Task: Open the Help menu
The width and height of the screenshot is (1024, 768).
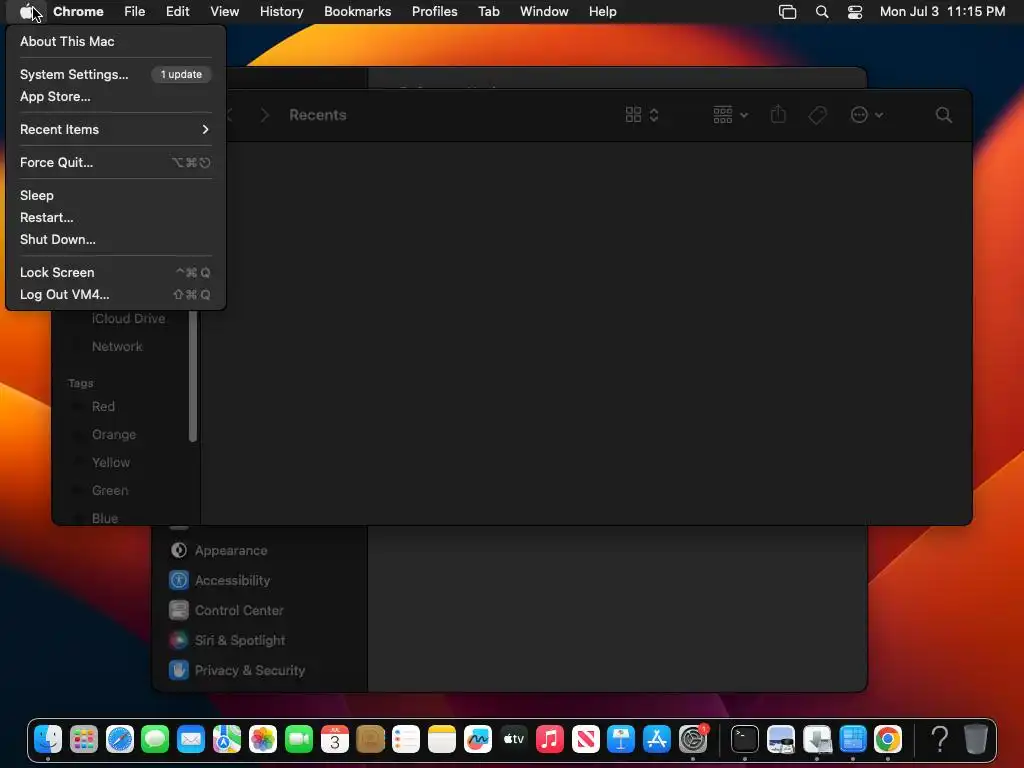Action: tap(602, 11)
